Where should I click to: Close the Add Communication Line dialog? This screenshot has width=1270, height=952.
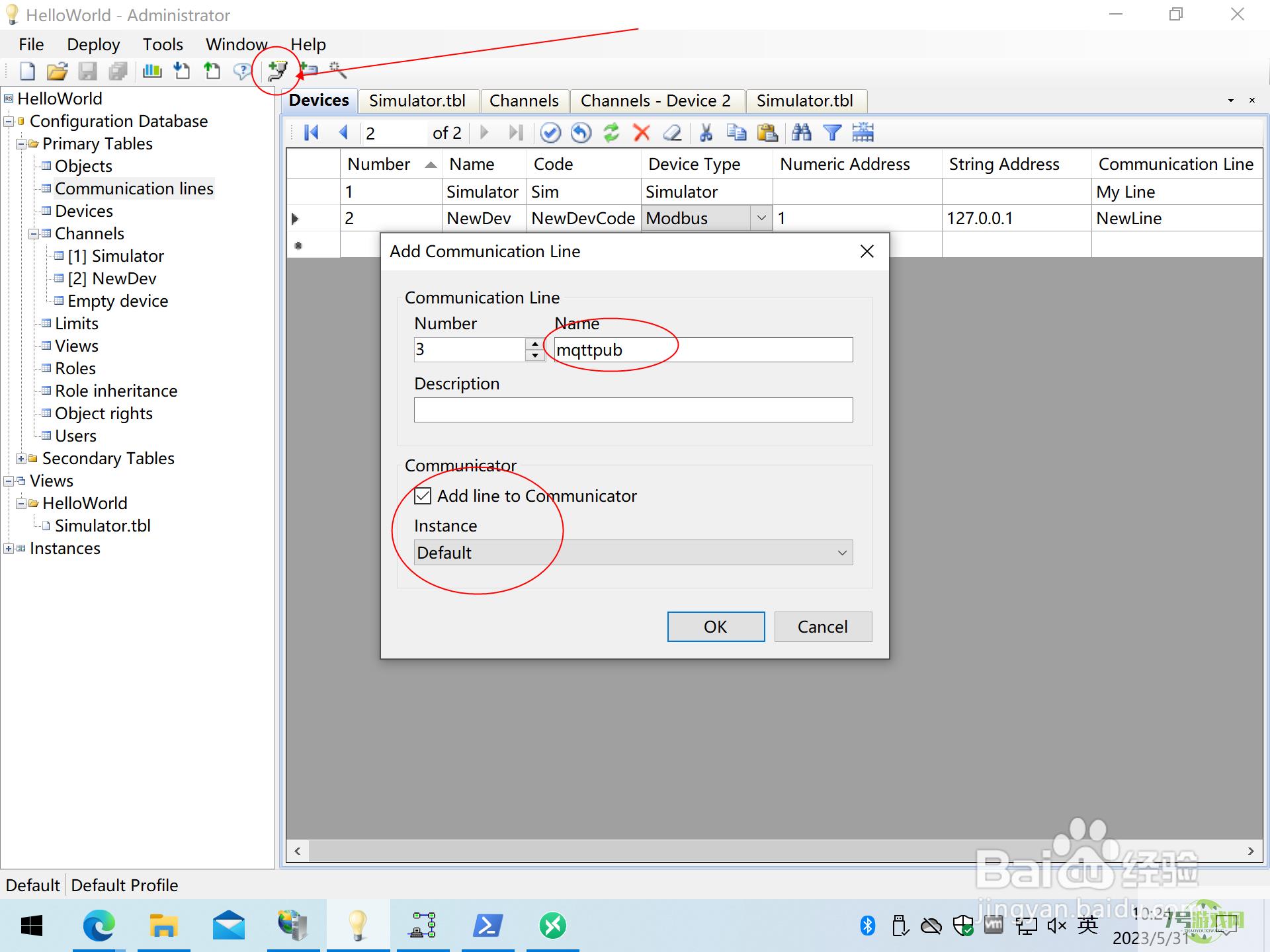pos(867,251)
